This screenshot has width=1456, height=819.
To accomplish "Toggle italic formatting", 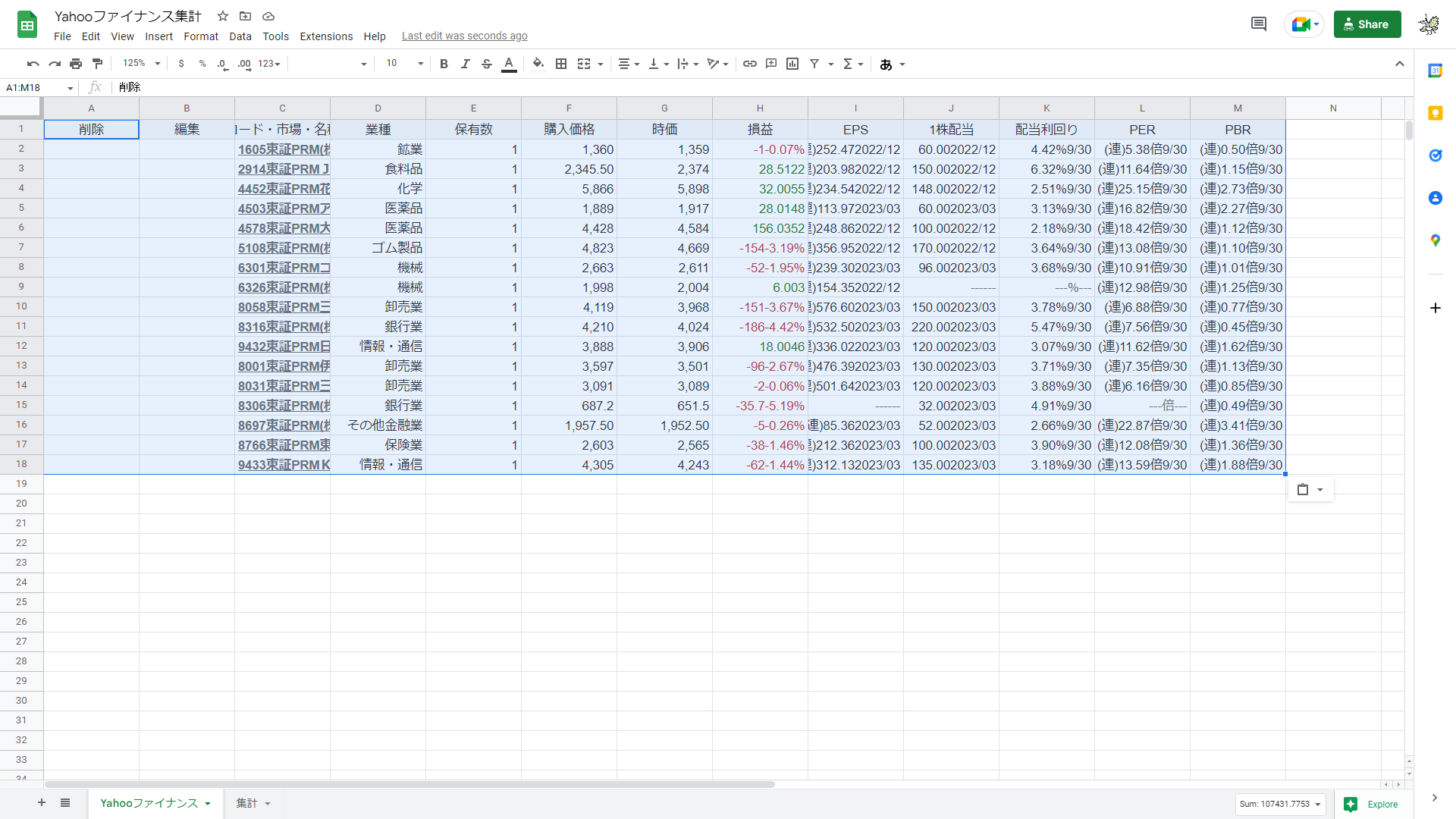I will click(465, 64).
